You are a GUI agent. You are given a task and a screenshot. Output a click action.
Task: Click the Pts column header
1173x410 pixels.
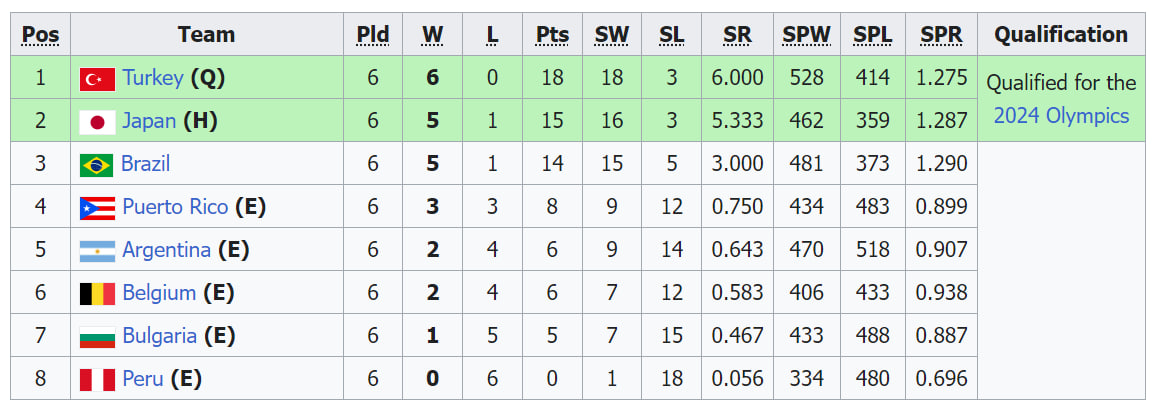(552, 34)
